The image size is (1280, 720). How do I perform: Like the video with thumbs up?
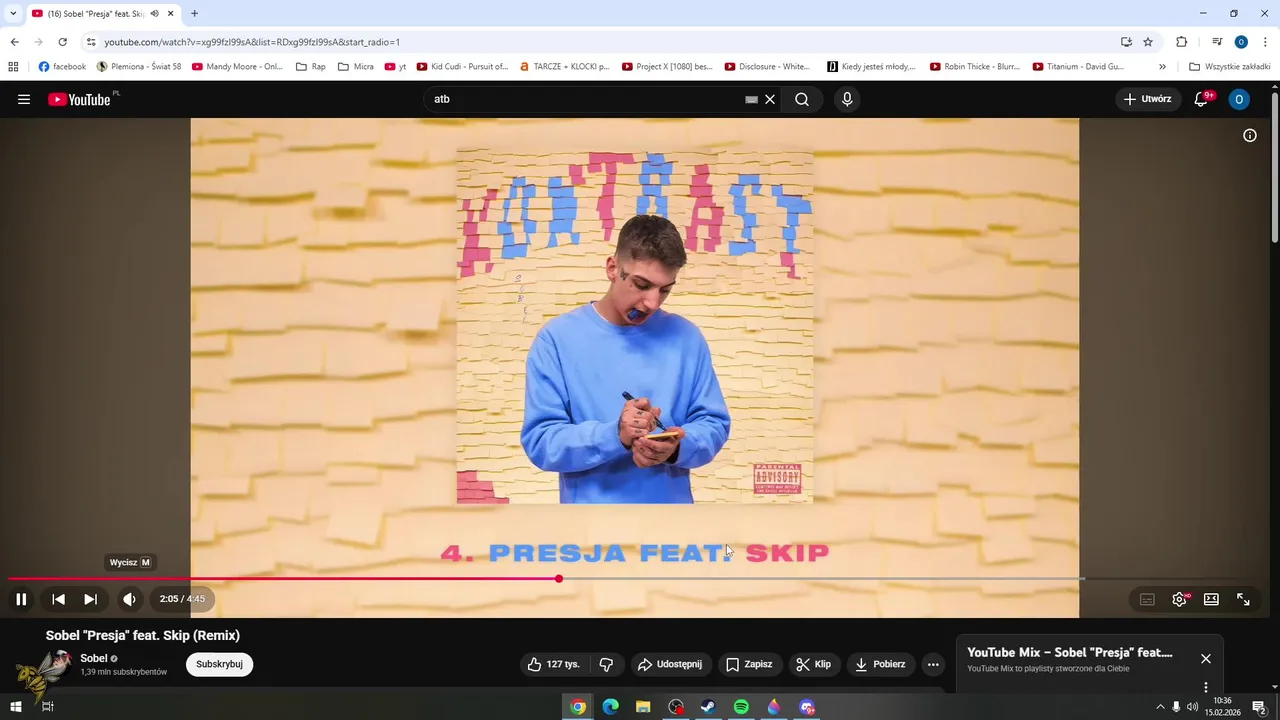pos(553,664)
